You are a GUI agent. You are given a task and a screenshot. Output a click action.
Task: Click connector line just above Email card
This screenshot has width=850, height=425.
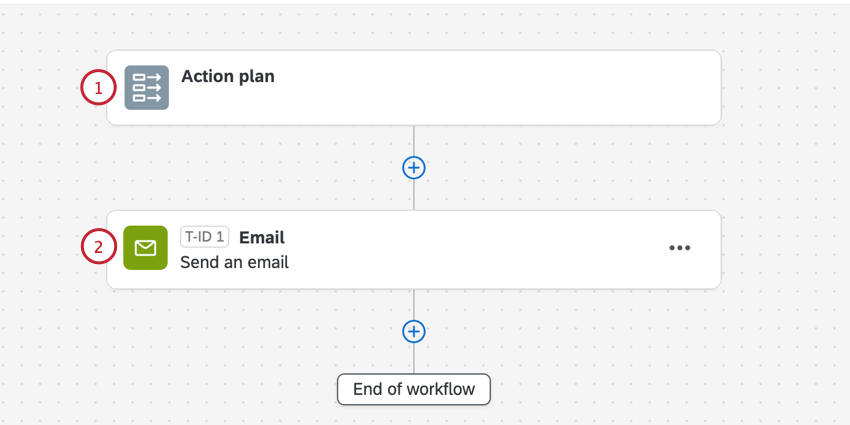point(413,196)
